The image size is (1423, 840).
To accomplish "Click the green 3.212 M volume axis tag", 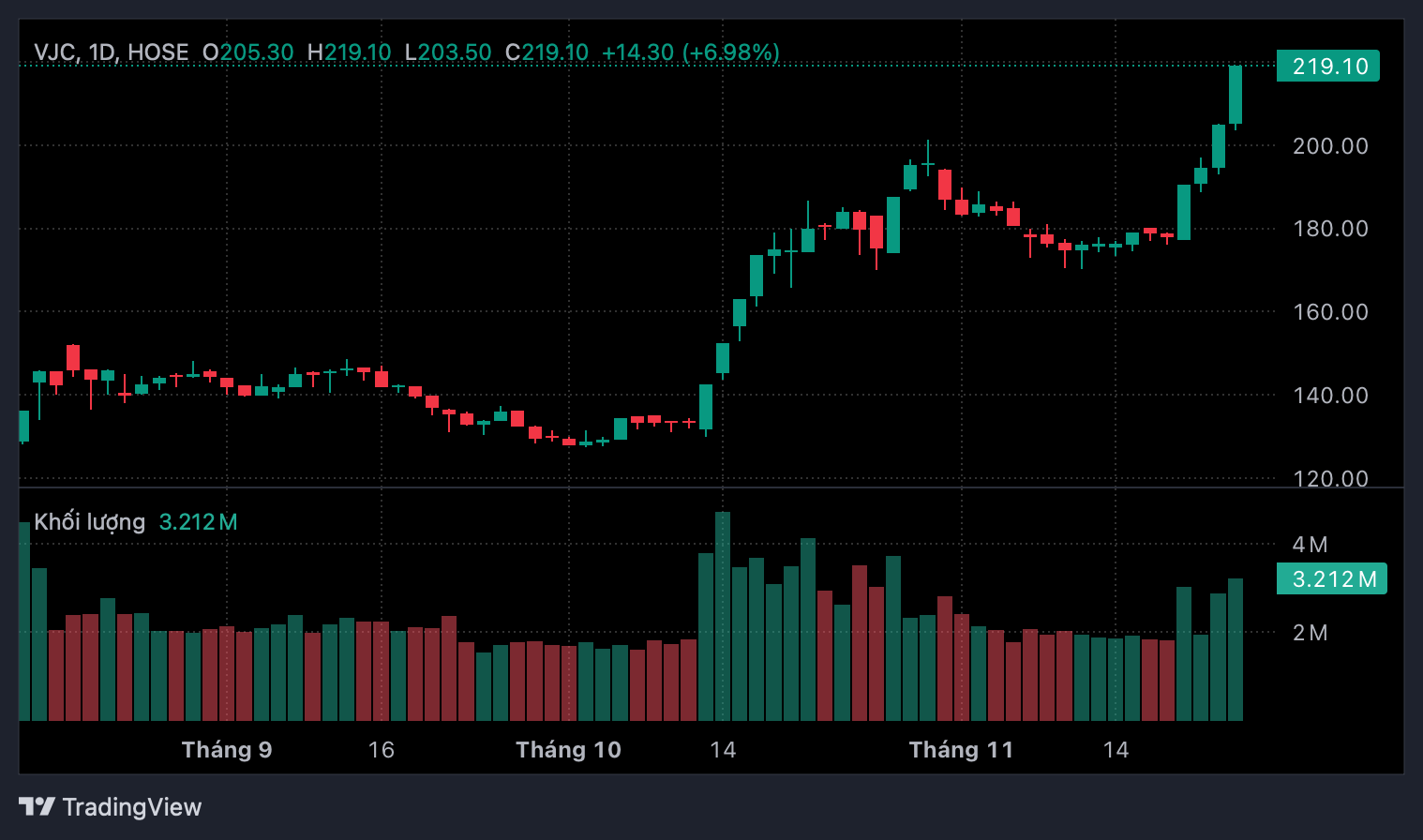I will [1331, 579].
